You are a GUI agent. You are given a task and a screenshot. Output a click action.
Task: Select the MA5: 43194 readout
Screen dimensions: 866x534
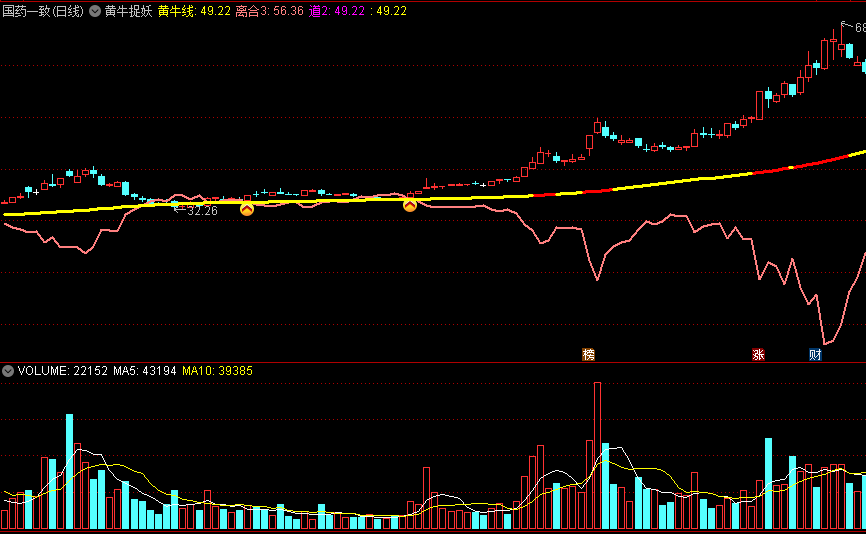point(145,371)
